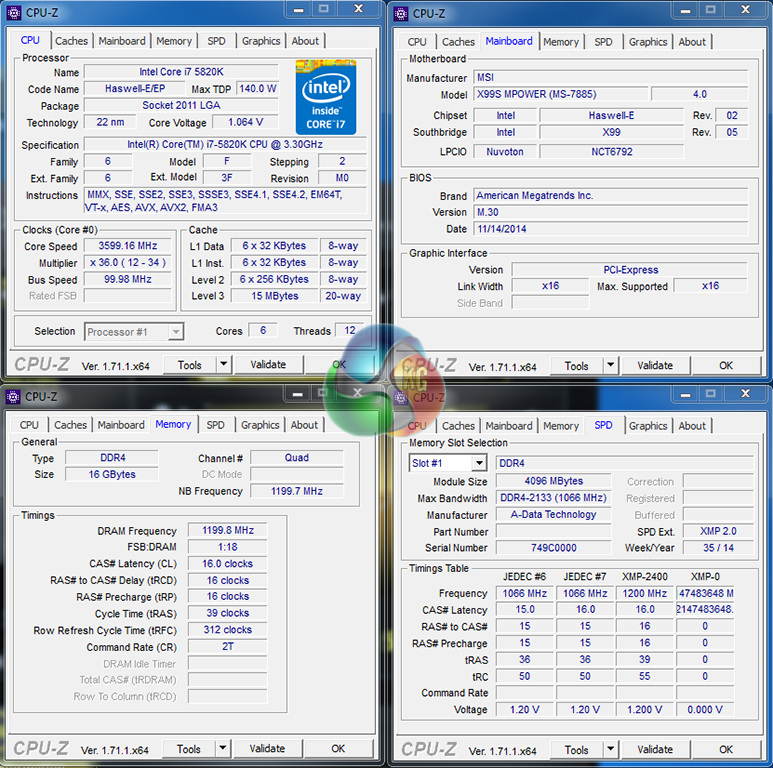Viewport: 773px width, 768px height.
Task: Select Graphics tab in the CPU window
Action: 261,41
